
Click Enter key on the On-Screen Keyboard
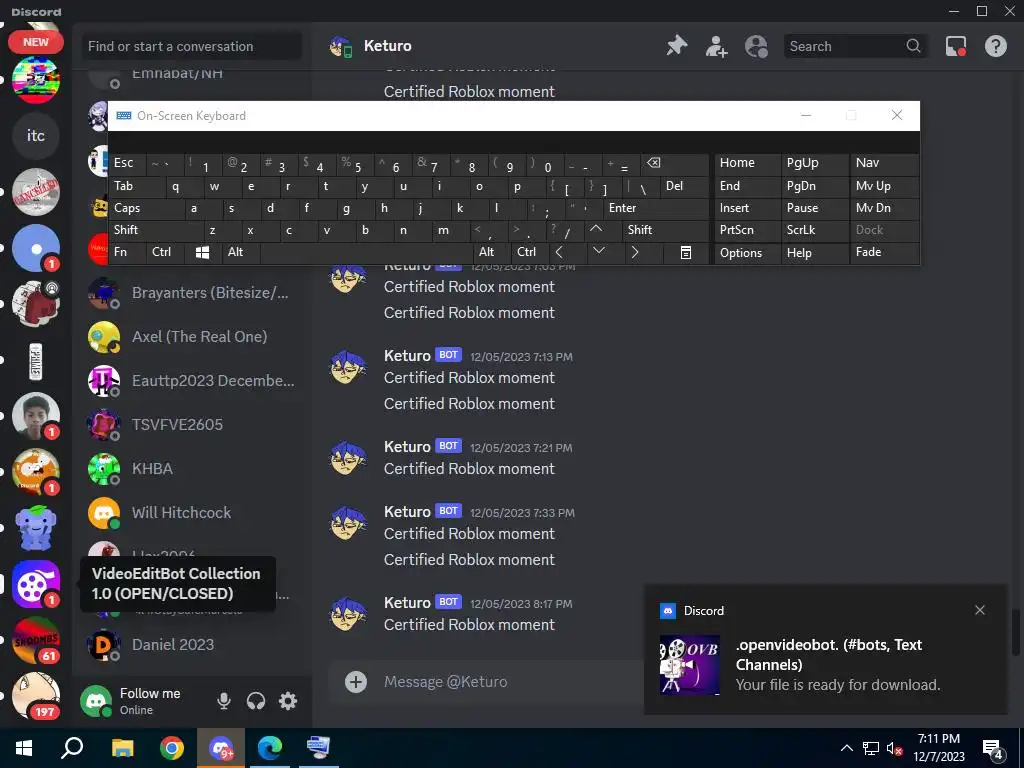[x=656, y=208]
